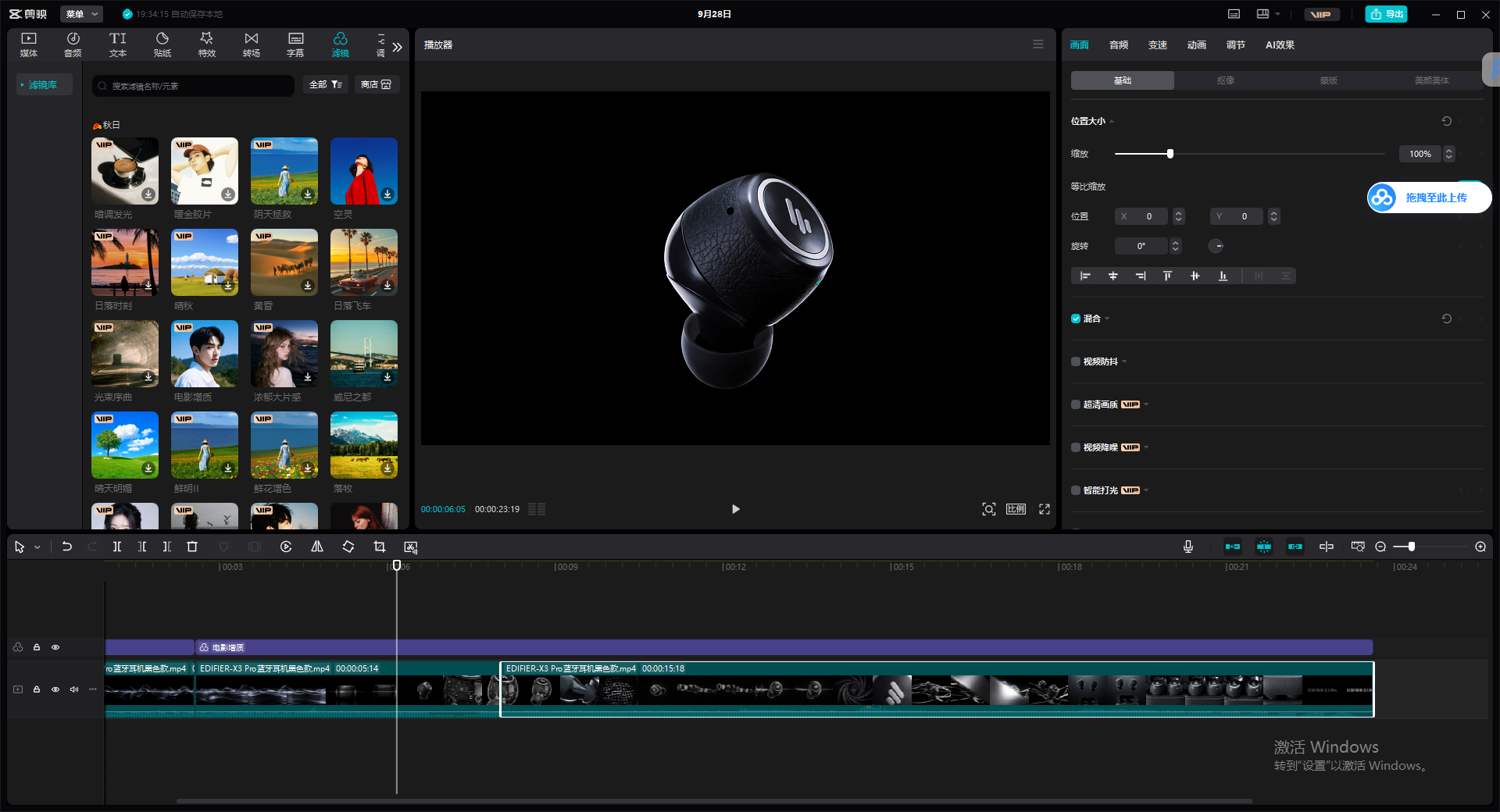Open selection tool mode dropdown arrow
1500x812 pixels.
click(x=37, y=547)
